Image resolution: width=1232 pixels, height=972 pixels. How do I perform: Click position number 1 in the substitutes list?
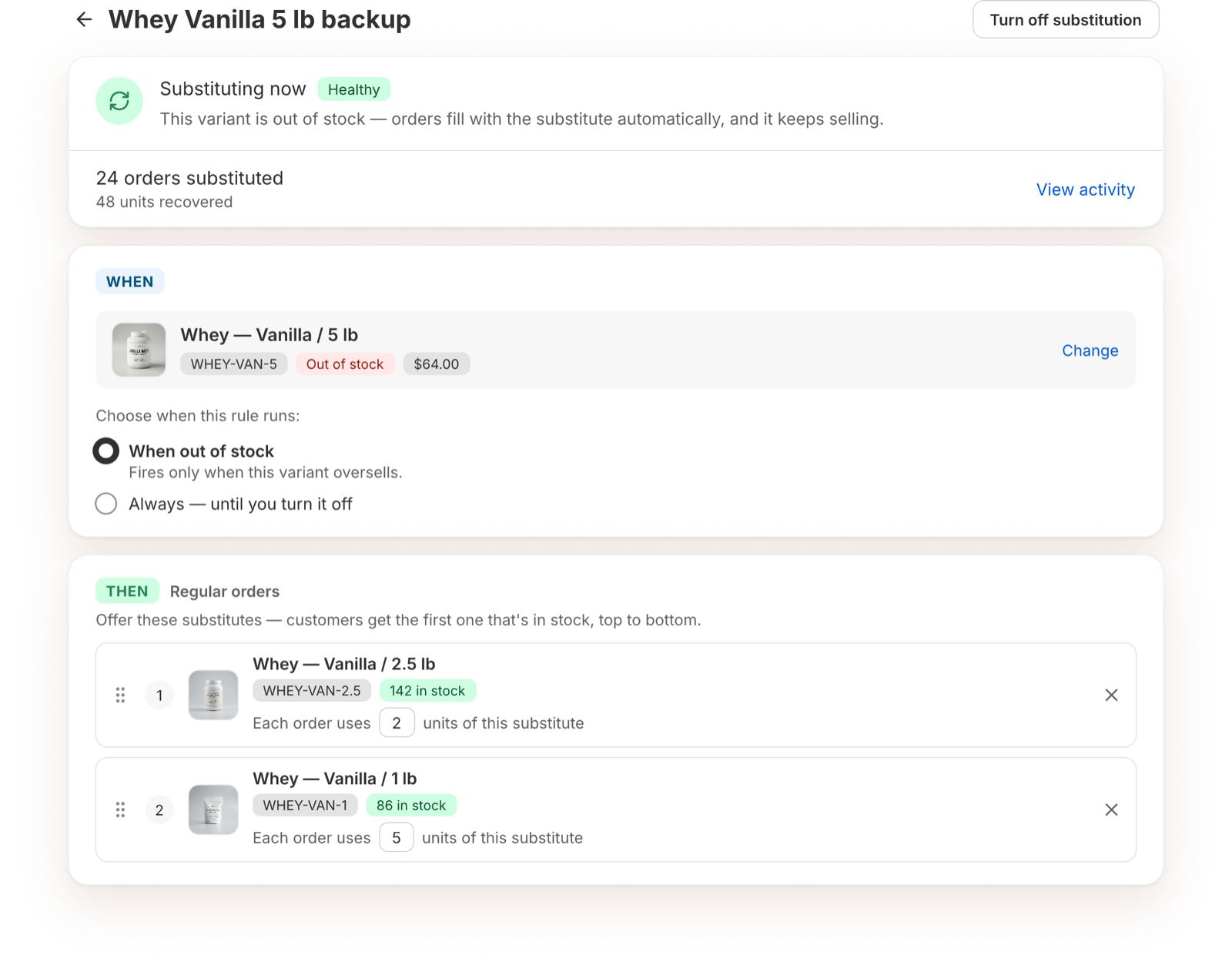click(159, 695)
